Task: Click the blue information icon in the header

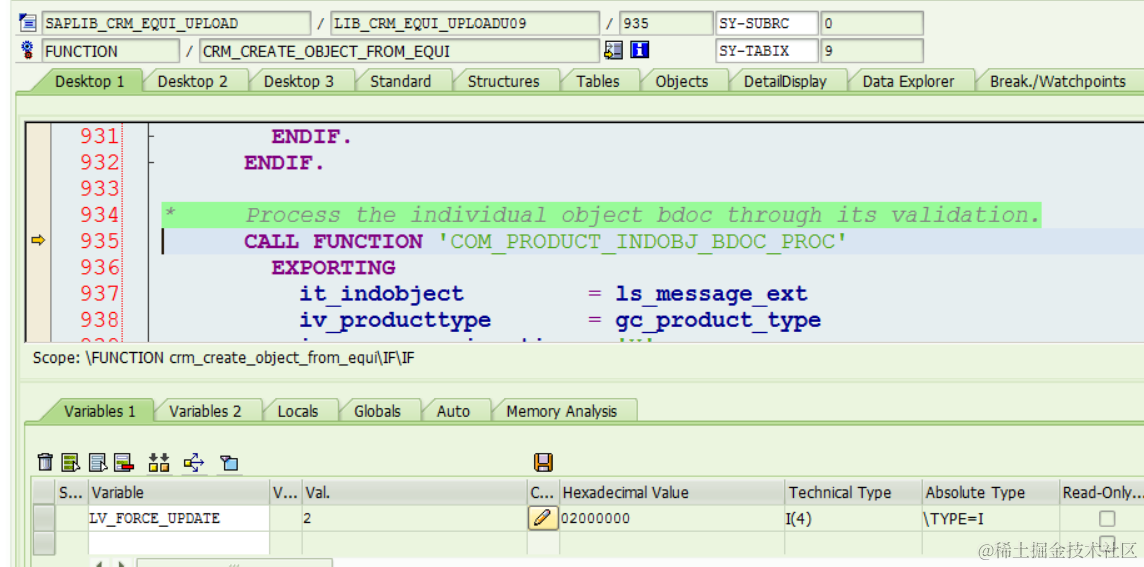Action: (x=640, y=50)
